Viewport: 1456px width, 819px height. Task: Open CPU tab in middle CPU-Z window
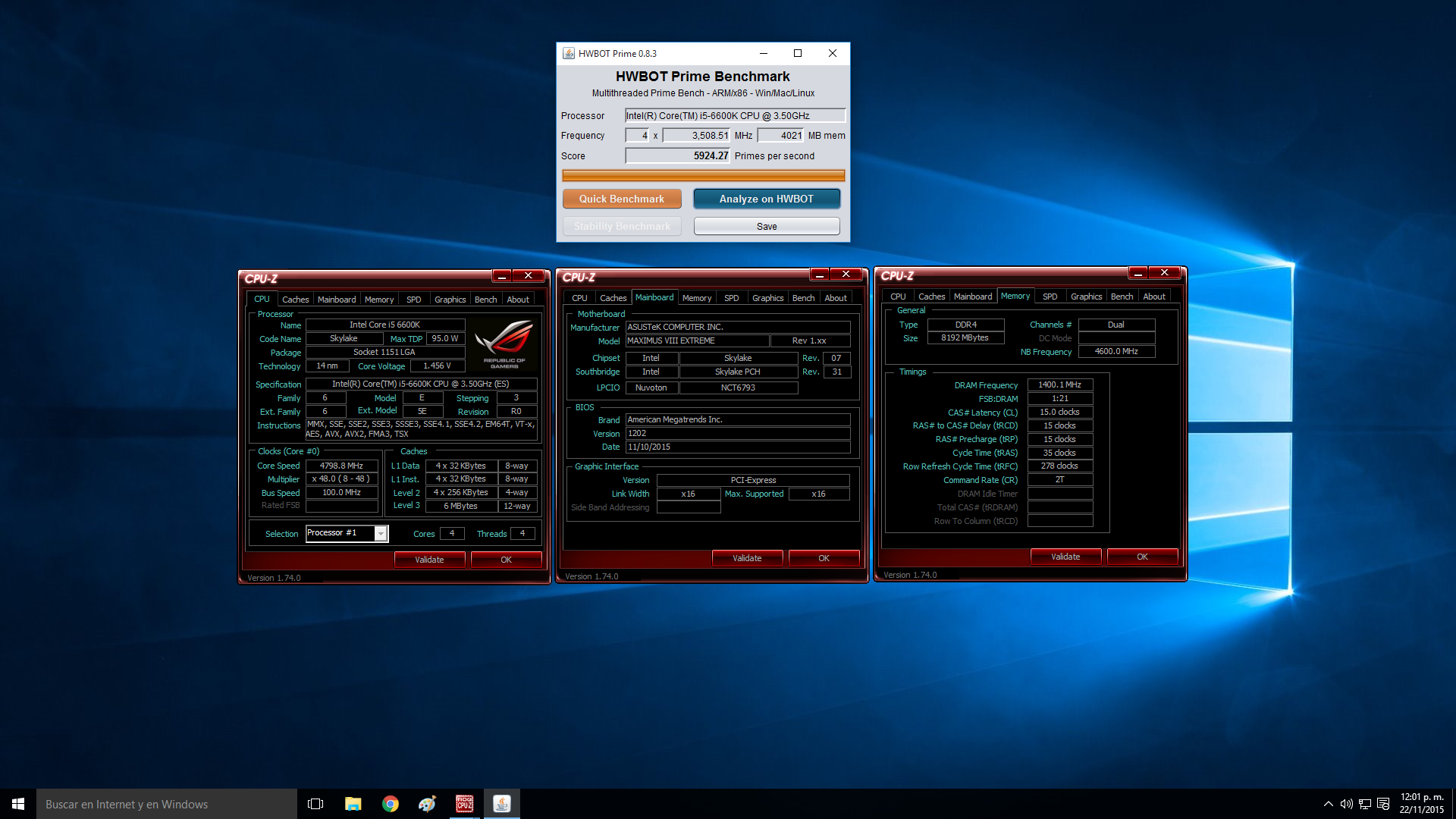tap(580, 298)
